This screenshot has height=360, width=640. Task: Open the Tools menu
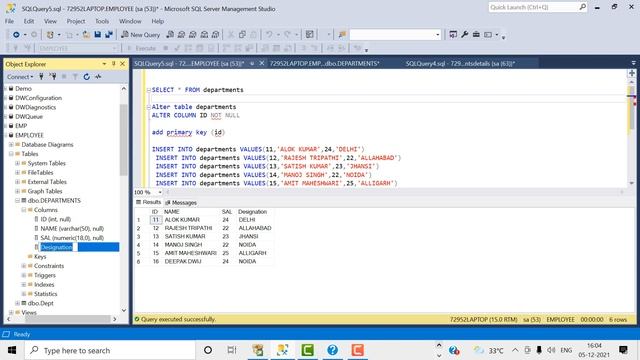pyautogui.click(x=102, y=21)
